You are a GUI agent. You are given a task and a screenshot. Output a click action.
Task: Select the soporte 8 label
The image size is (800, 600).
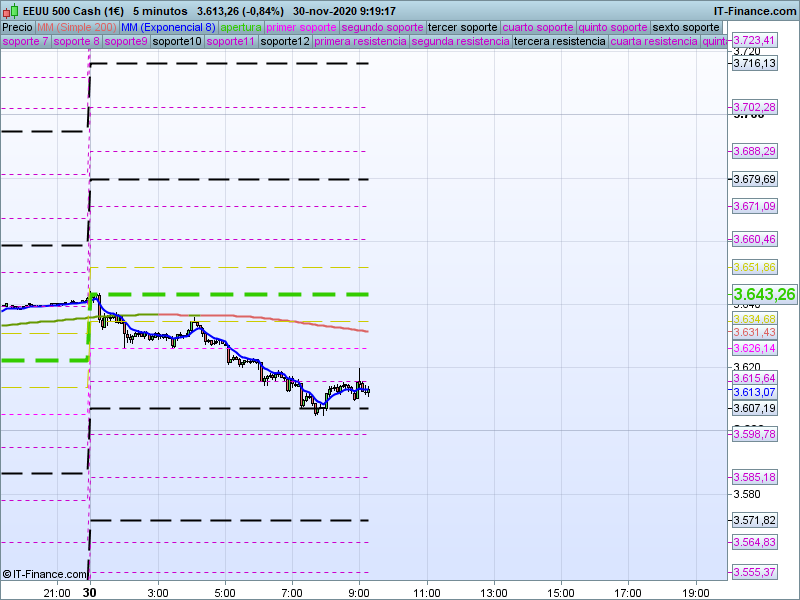(x=77, y=41)
